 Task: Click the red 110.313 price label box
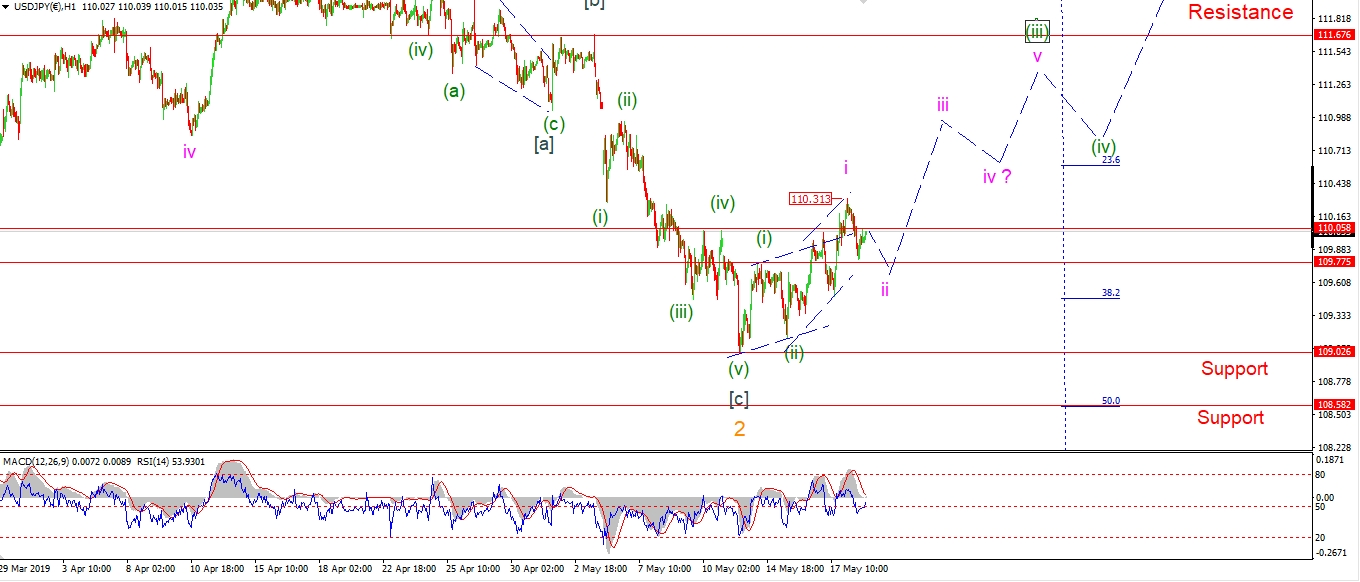810,199
